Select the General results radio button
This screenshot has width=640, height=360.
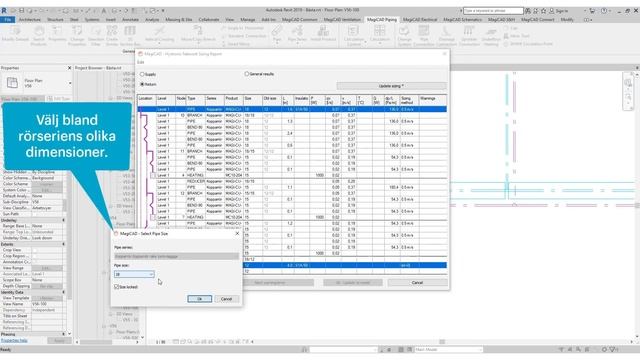247,74
